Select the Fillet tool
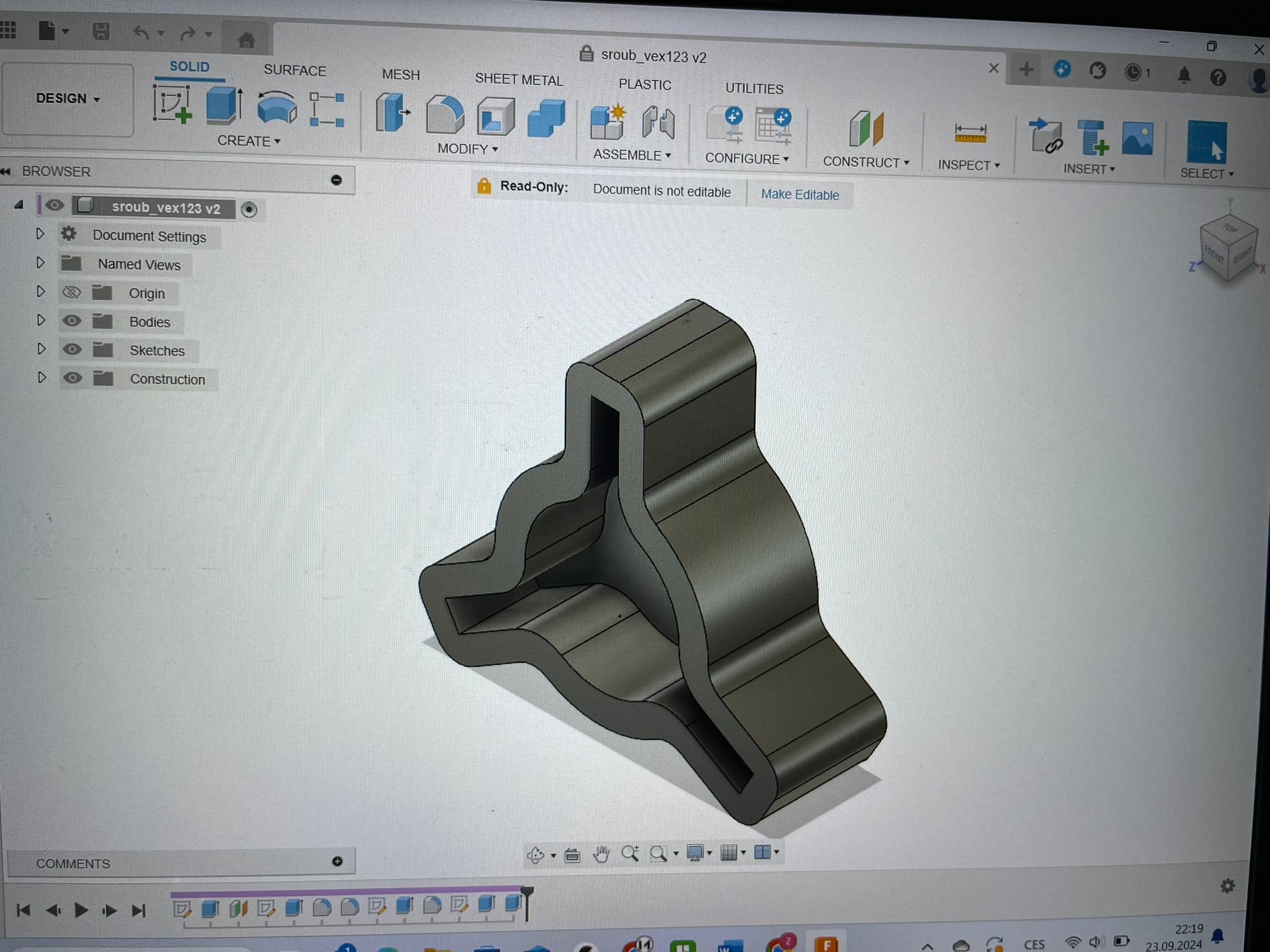The width and height of the screenshot is (1270, 952). click(x=445, y=114)
